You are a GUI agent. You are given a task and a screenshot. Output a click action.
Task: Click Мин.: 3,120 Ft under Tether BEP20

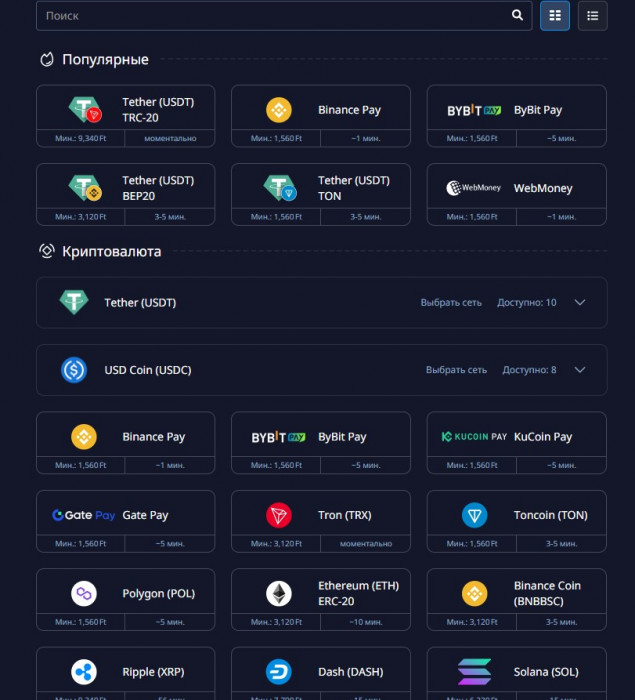pos(80,217)
